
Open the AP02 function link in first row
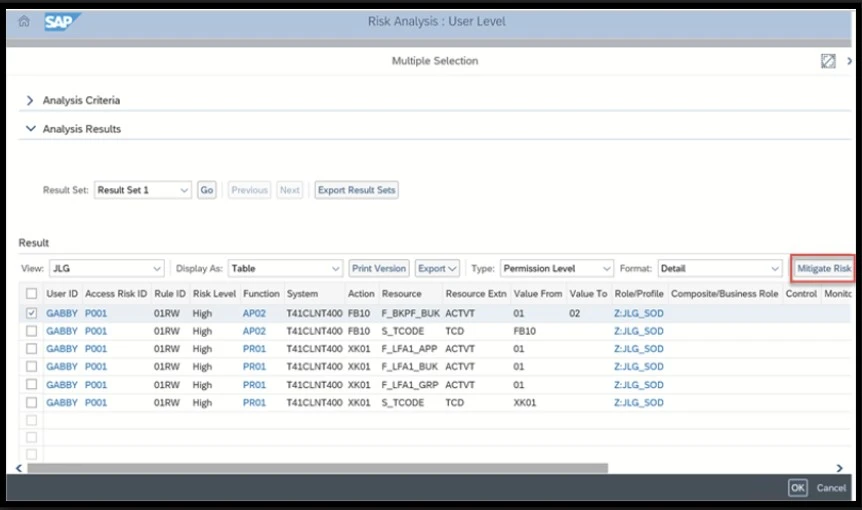coord(254,313)
